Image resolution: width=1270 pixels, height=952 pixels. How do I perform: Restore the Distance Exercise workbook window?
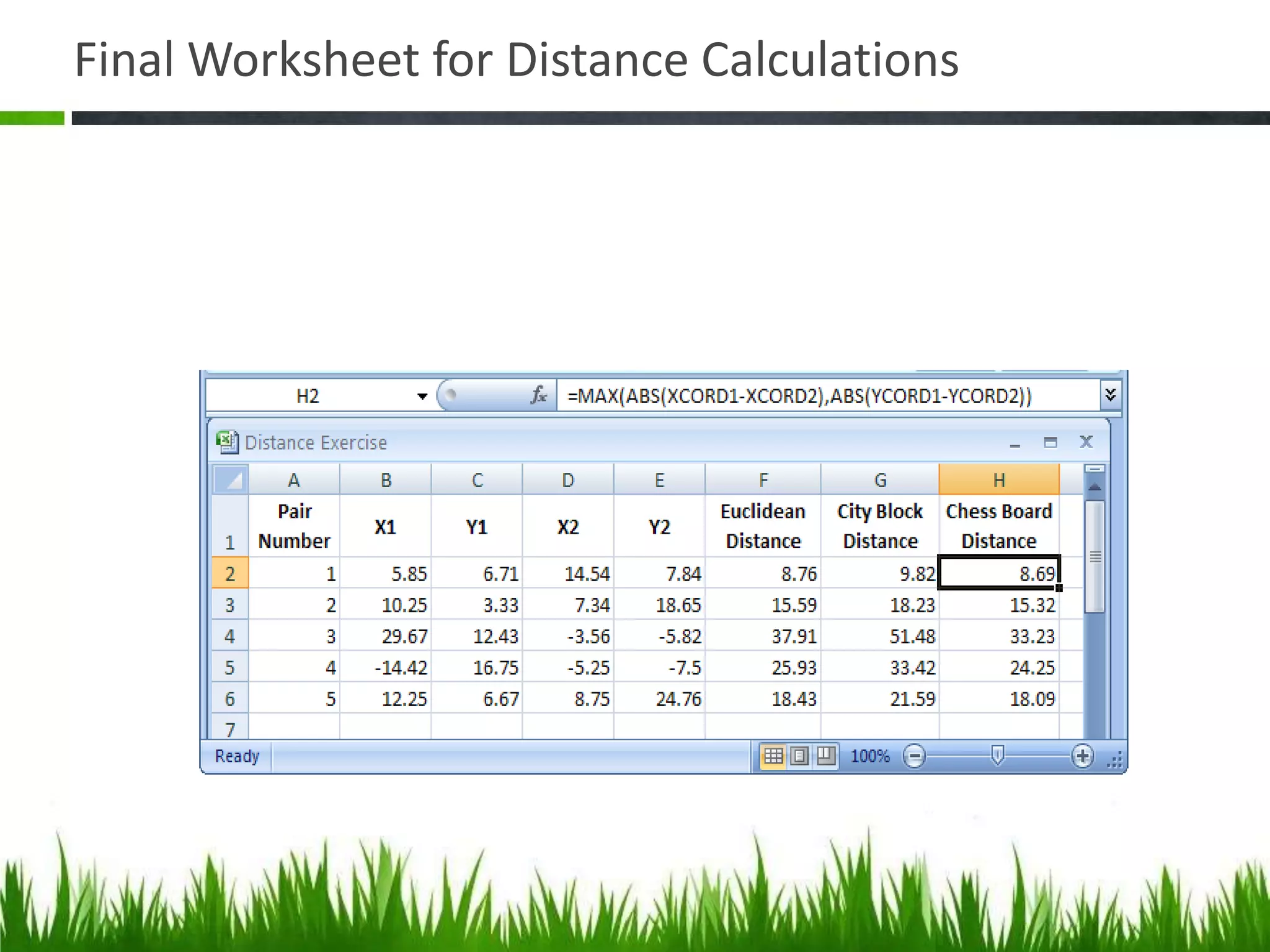1050,442
